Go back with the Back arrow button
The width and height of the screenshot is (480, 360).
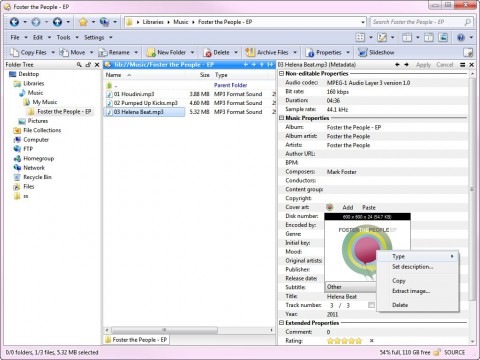coord(14,22)
